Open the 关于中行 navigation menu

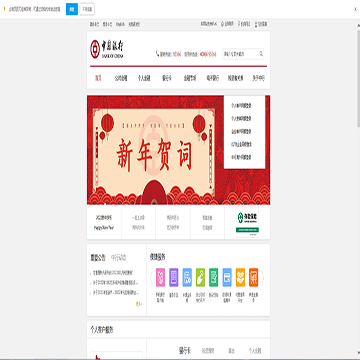258,78
